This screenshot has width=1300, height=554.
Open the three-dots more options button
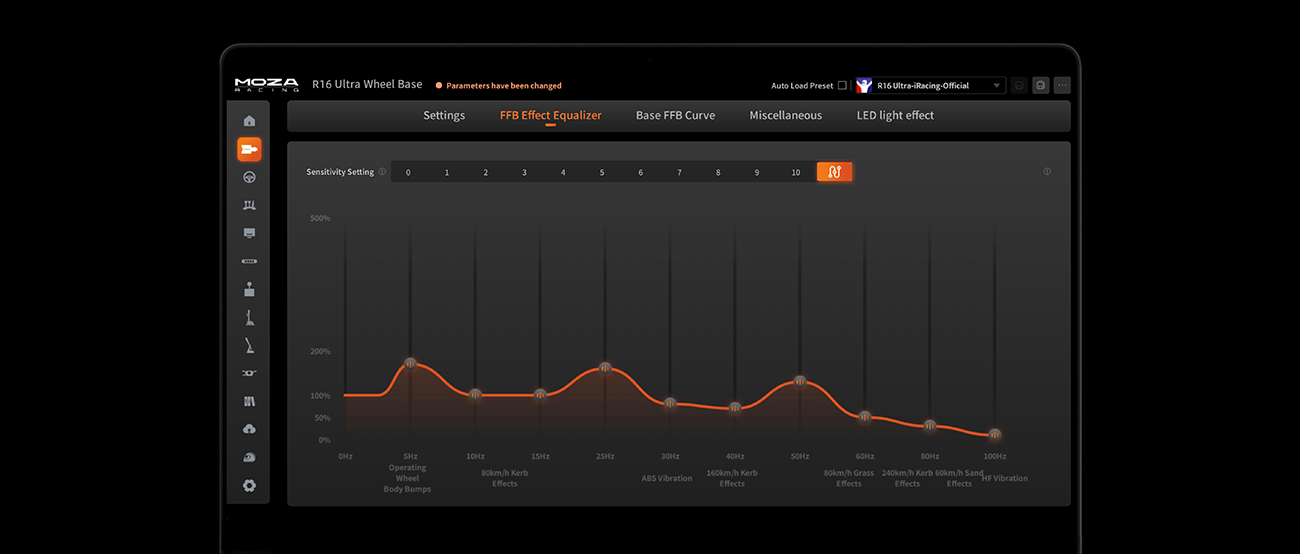click(1062, 86)
